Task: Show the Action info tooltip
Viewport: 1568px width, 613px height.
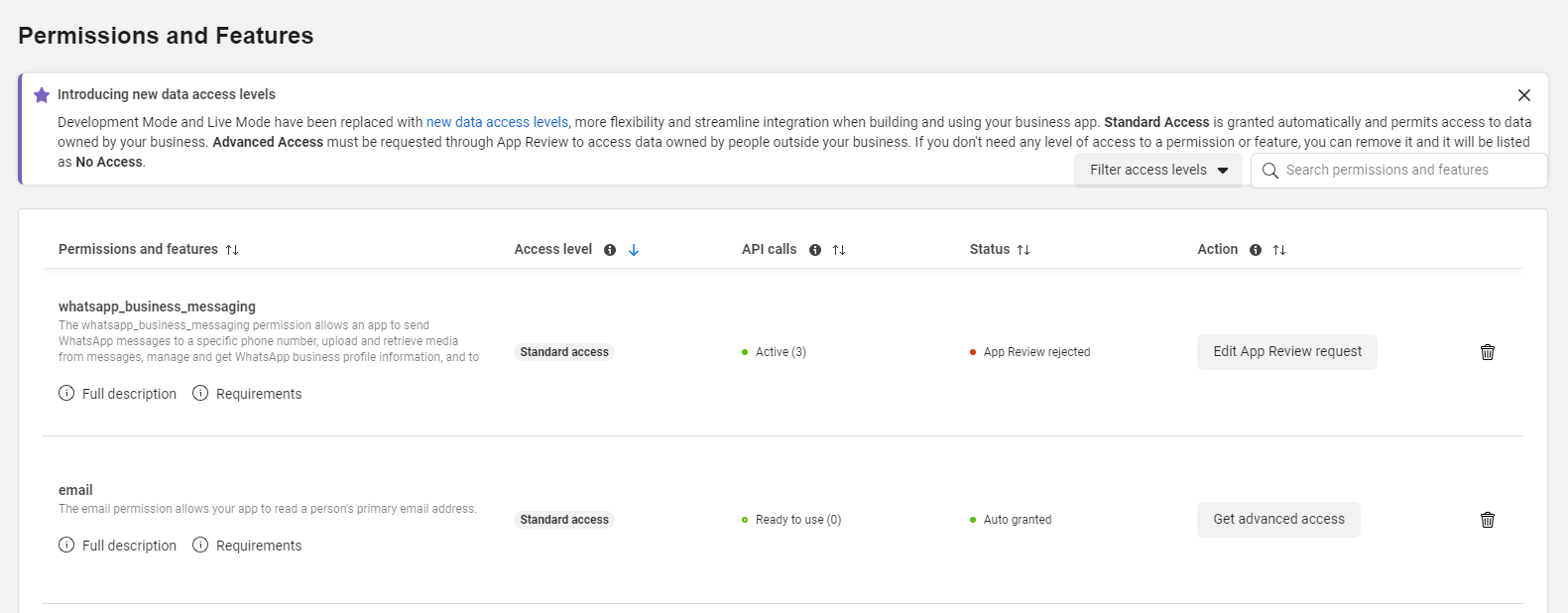Action: pos(1256,250)
